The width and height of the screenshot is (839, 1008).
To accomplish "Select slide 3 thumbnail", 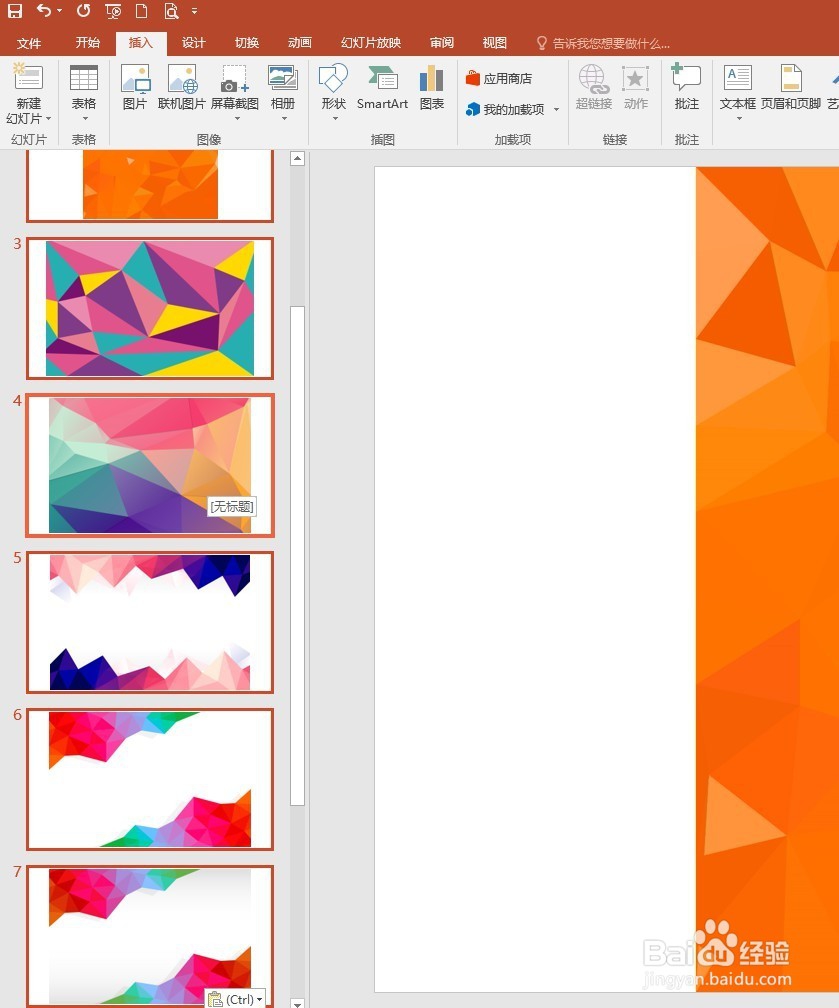I will point(150,309).
